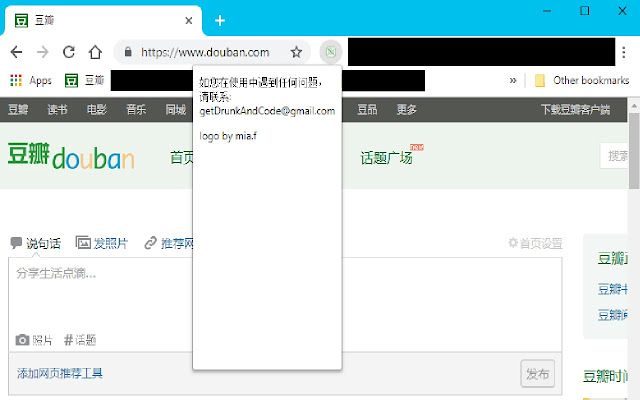Select 读书 in the top navigation bar
Image resolution: width=640 pixels, height=400 pixels.
pyautogui.click(x=58, y=109)
